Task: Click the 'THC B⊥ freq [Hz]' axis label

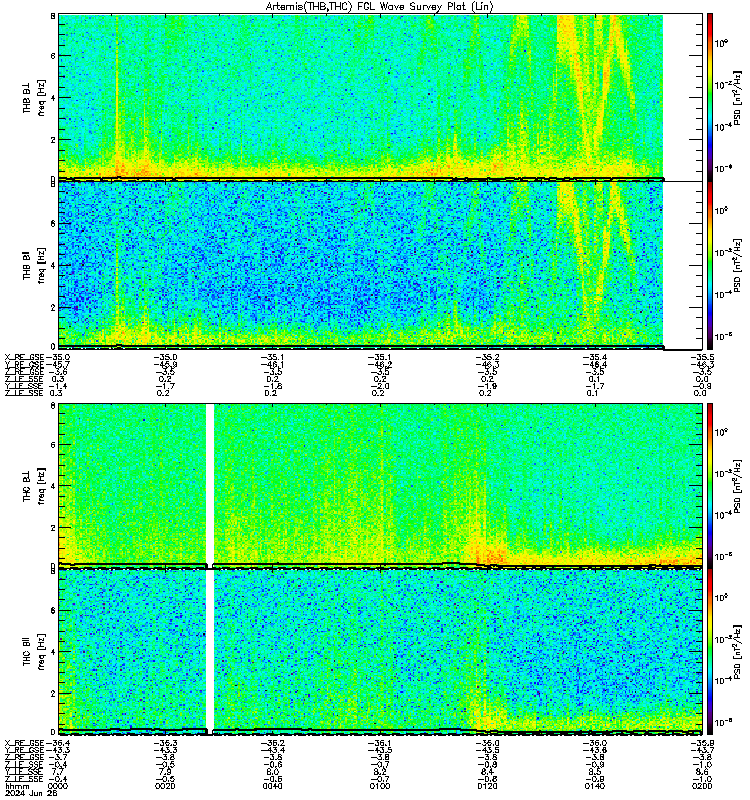Action: (34, 486)
